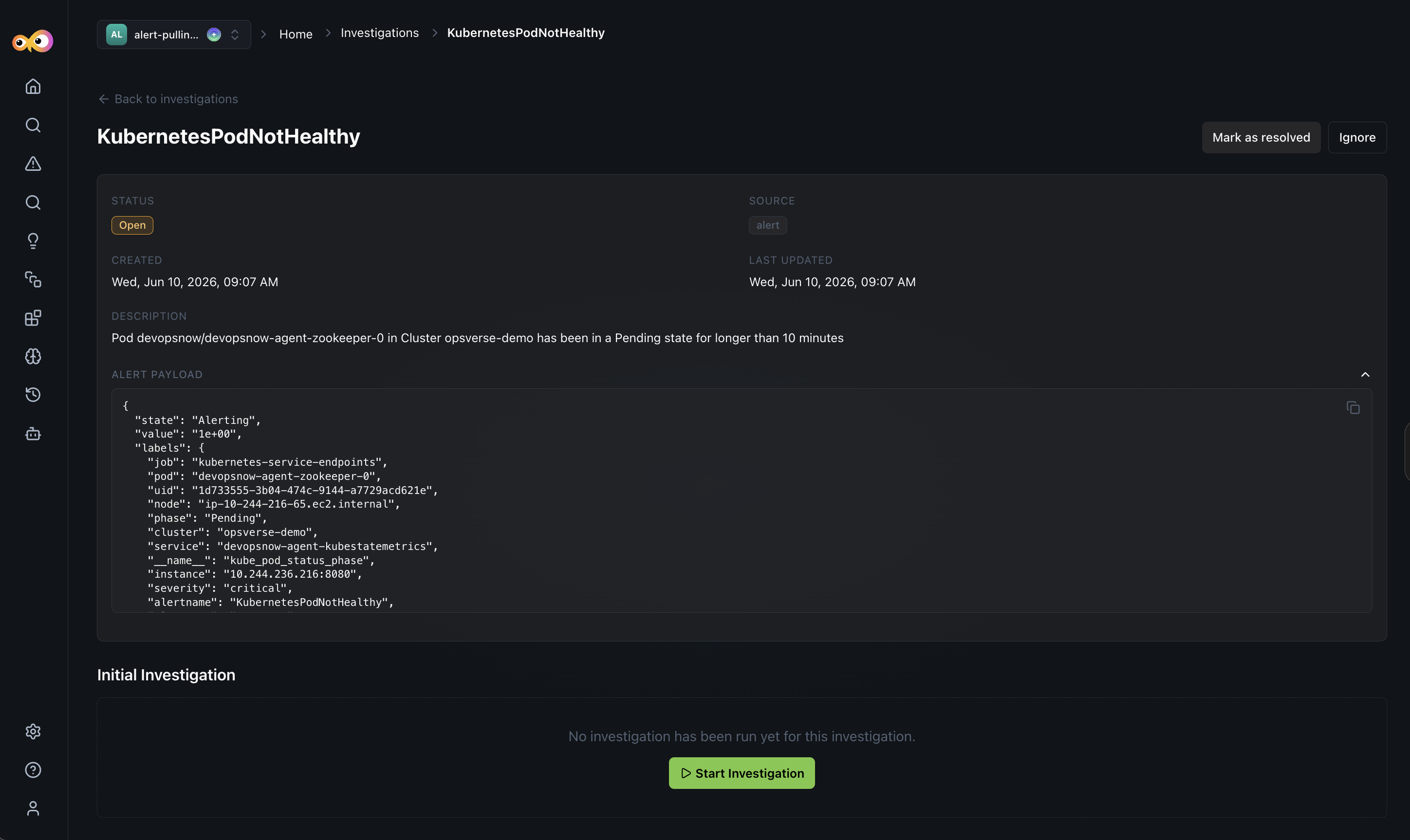Click Mark as resolved button
1410x840 pixels.
(x=1261, y=138)
